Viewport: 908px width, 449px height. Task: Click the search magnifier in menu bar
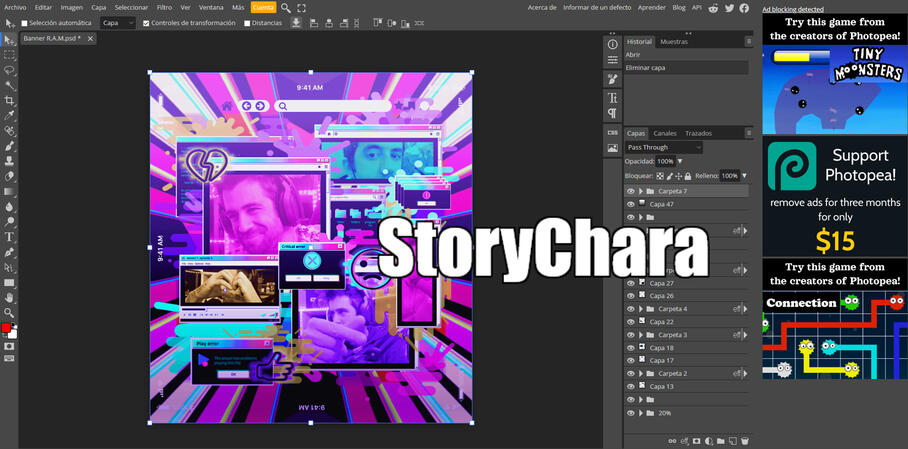[286, 8]
